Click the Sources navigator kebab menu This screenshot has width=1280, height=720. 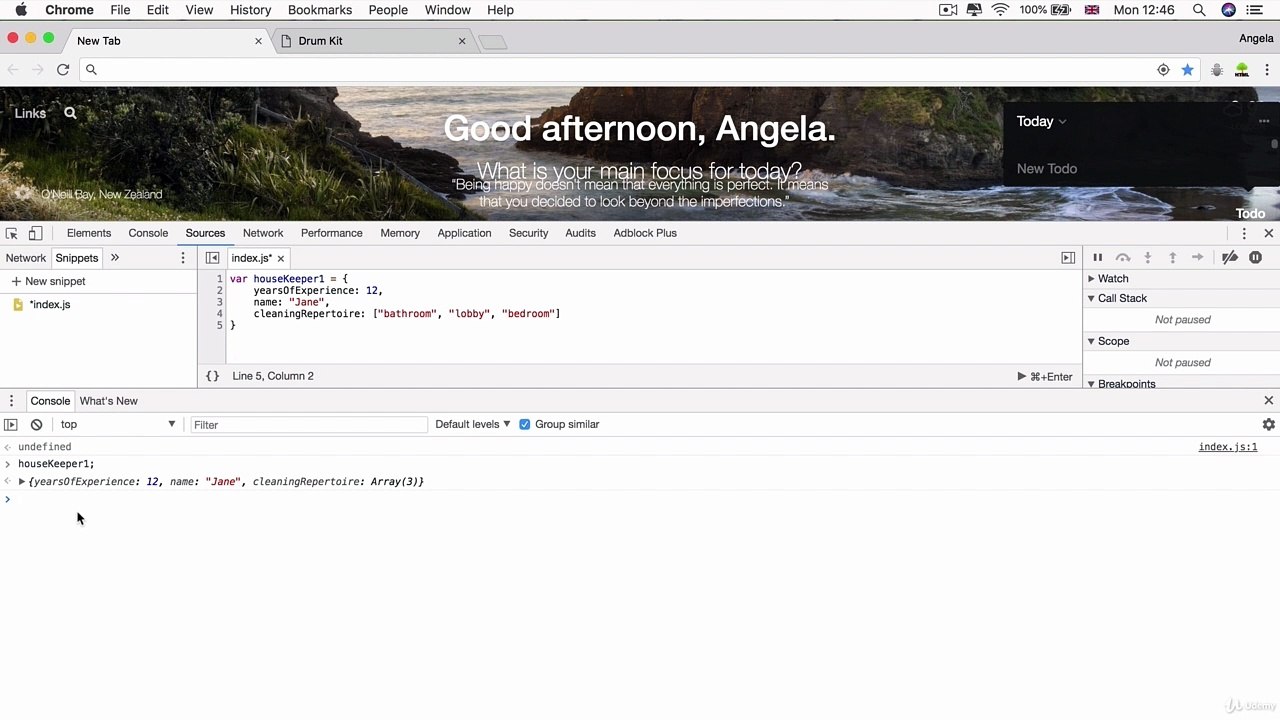coord(182,258)
